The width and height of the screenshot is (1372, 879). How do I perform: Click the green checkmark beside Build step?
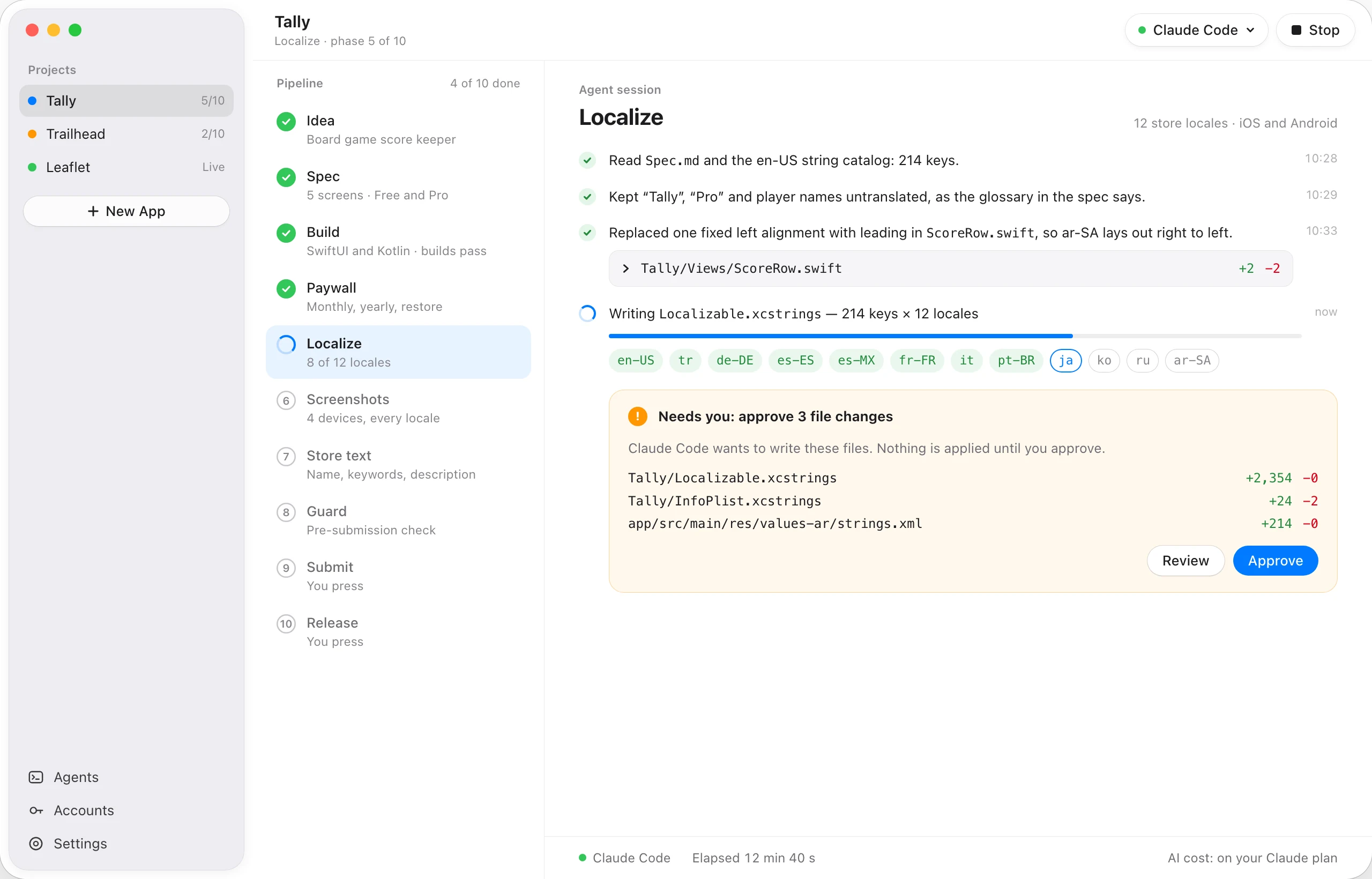point(286,233)
